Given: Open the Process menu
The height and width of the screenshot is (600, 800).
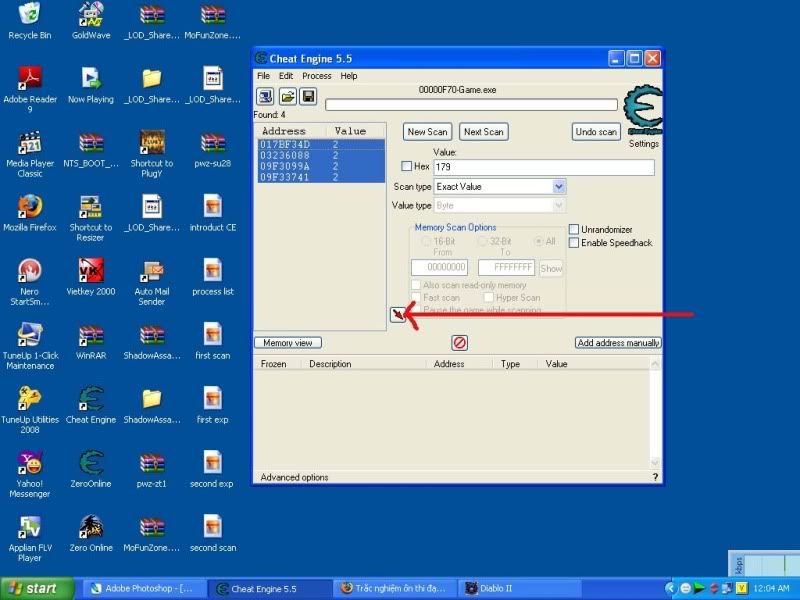Looking at the screenshot, I should pyautogui.click(x=317, y=76).
